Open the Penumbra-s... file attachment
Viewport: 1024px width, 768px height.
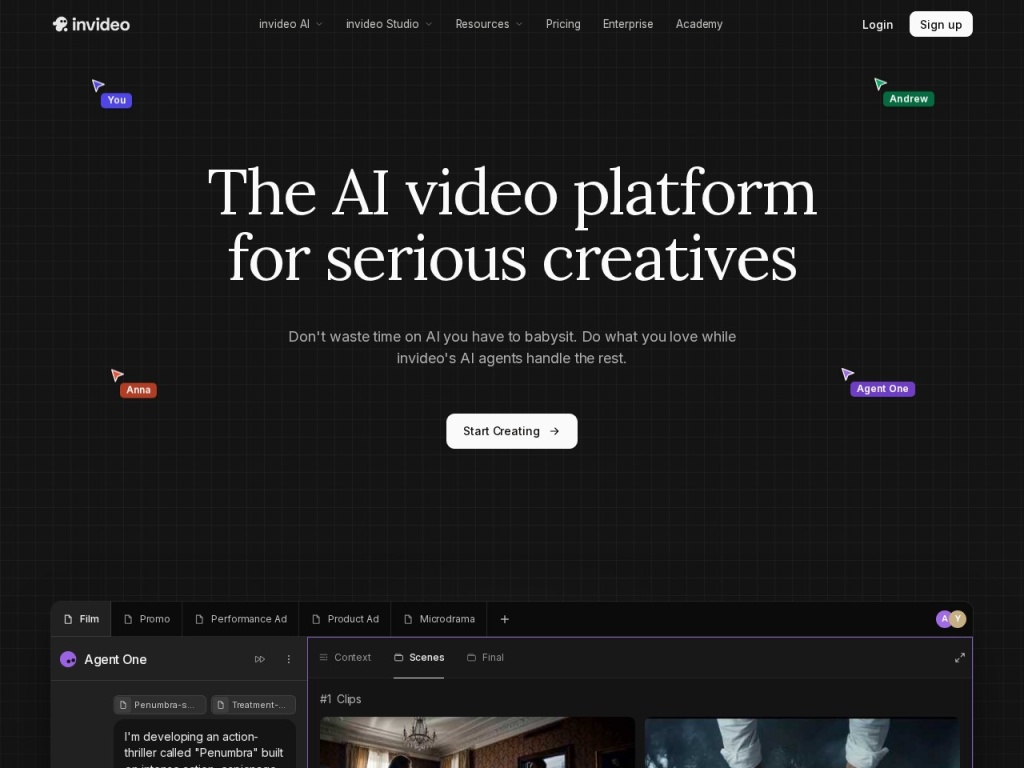click(160, 705)
